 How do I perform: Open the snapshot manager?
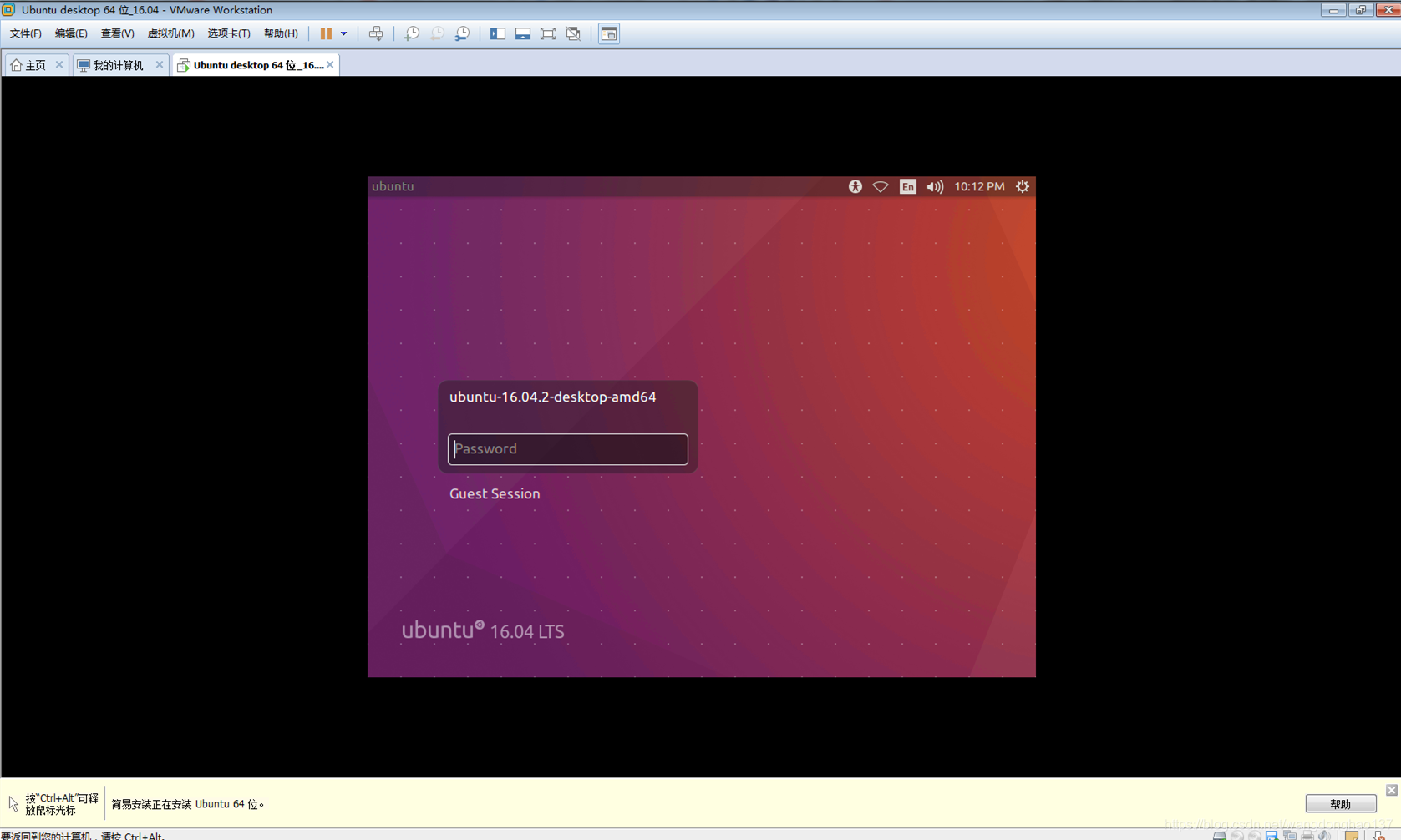point(462,33)
